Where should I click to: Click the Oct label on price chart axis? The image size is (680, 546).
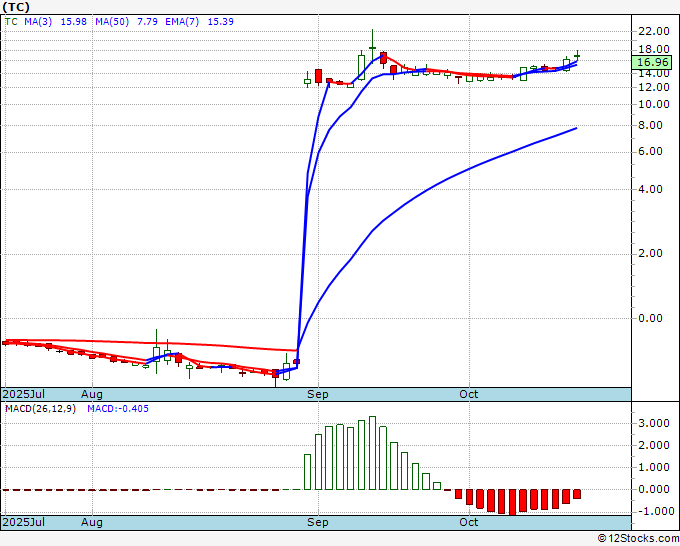pos(469,394)
